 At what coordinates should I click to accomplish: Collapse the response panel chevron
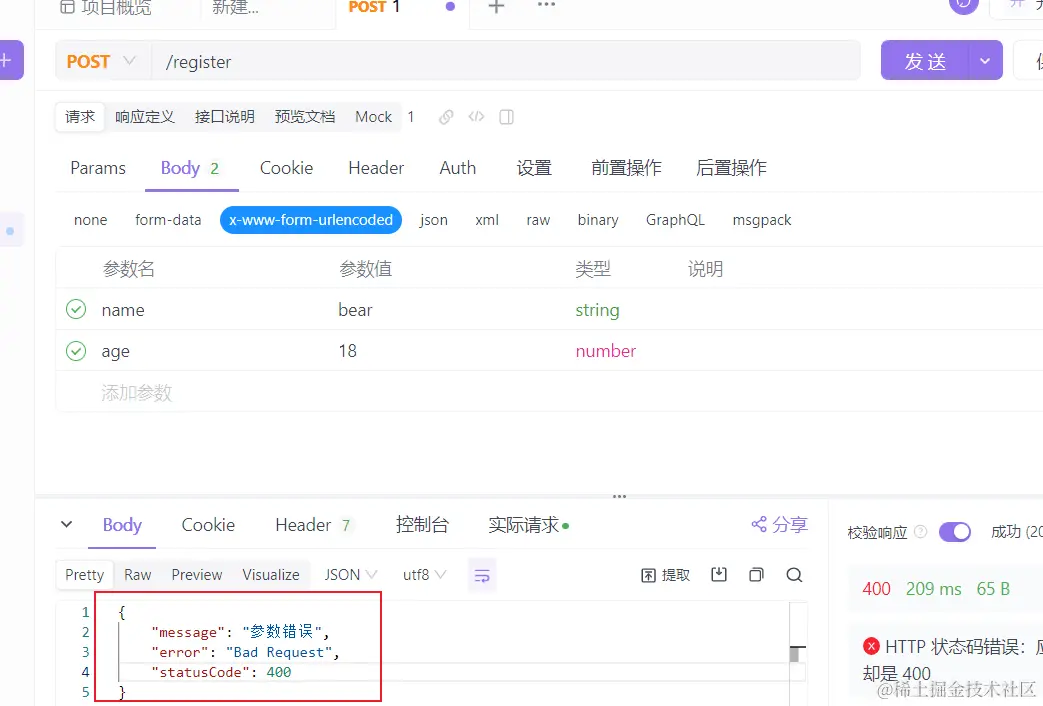coord(67,524)
